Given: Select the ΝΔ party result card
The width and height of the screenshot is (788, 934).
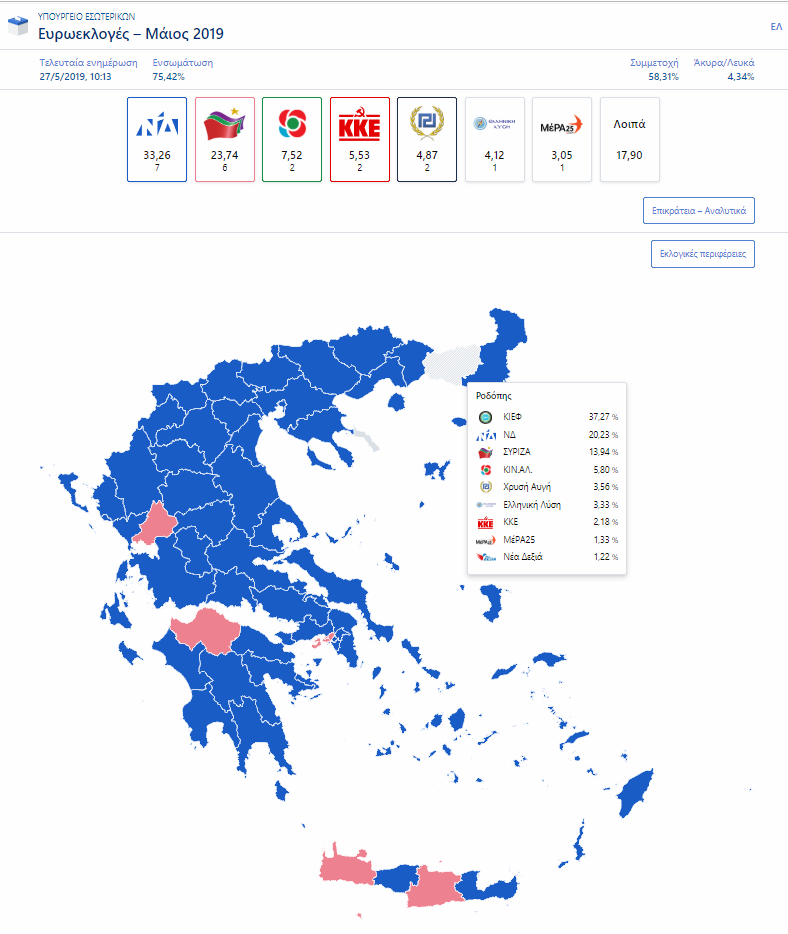Looking at the screenshot, I should point(157,139).
